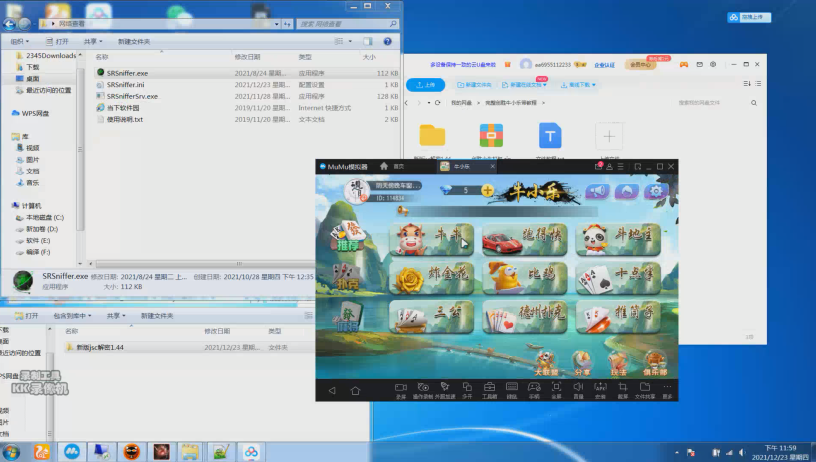Open the 德州扑克 game tile
816x462 pixels.
525,316
